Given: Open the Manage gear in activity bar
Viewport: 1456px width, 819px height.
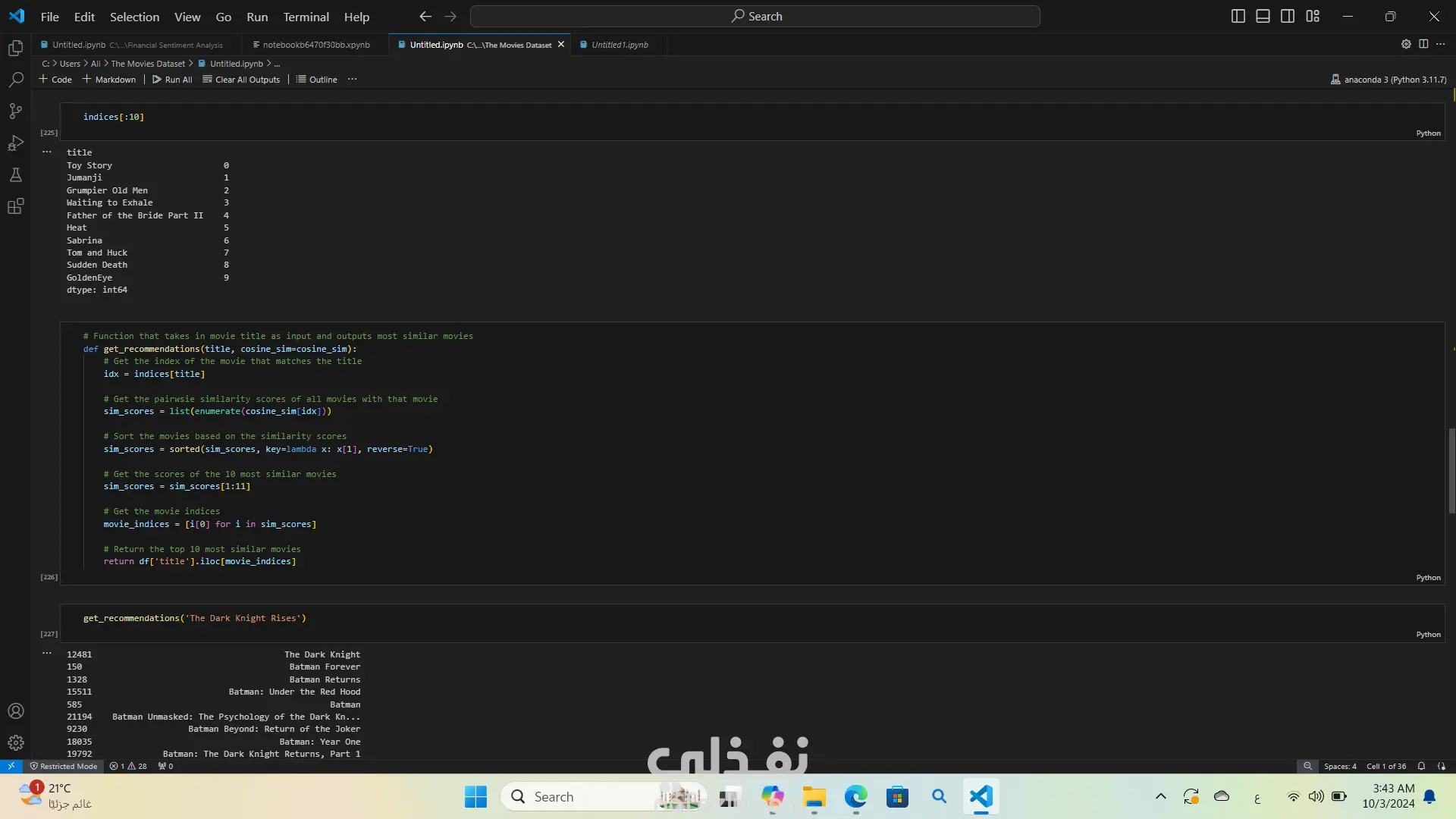Looking at the screenshot, I should 15,743.
